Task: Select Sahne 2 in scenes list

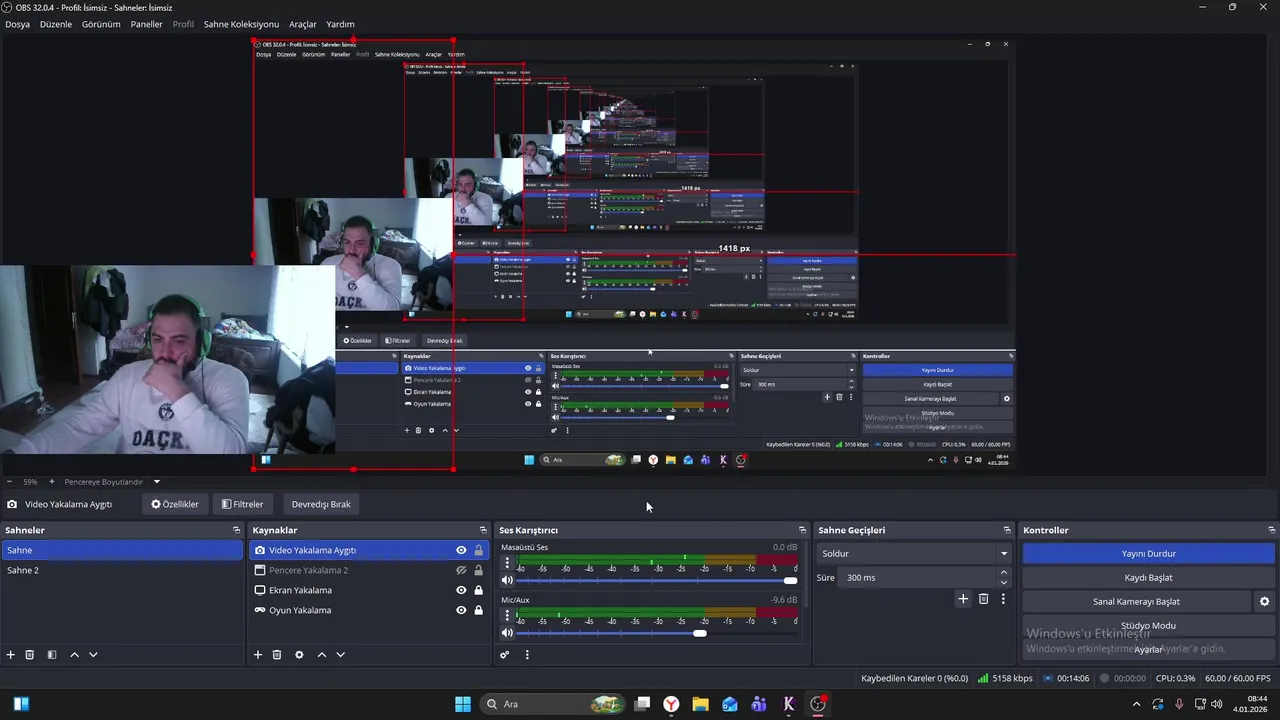Action: pyautogui.click(x=122, y=570)
